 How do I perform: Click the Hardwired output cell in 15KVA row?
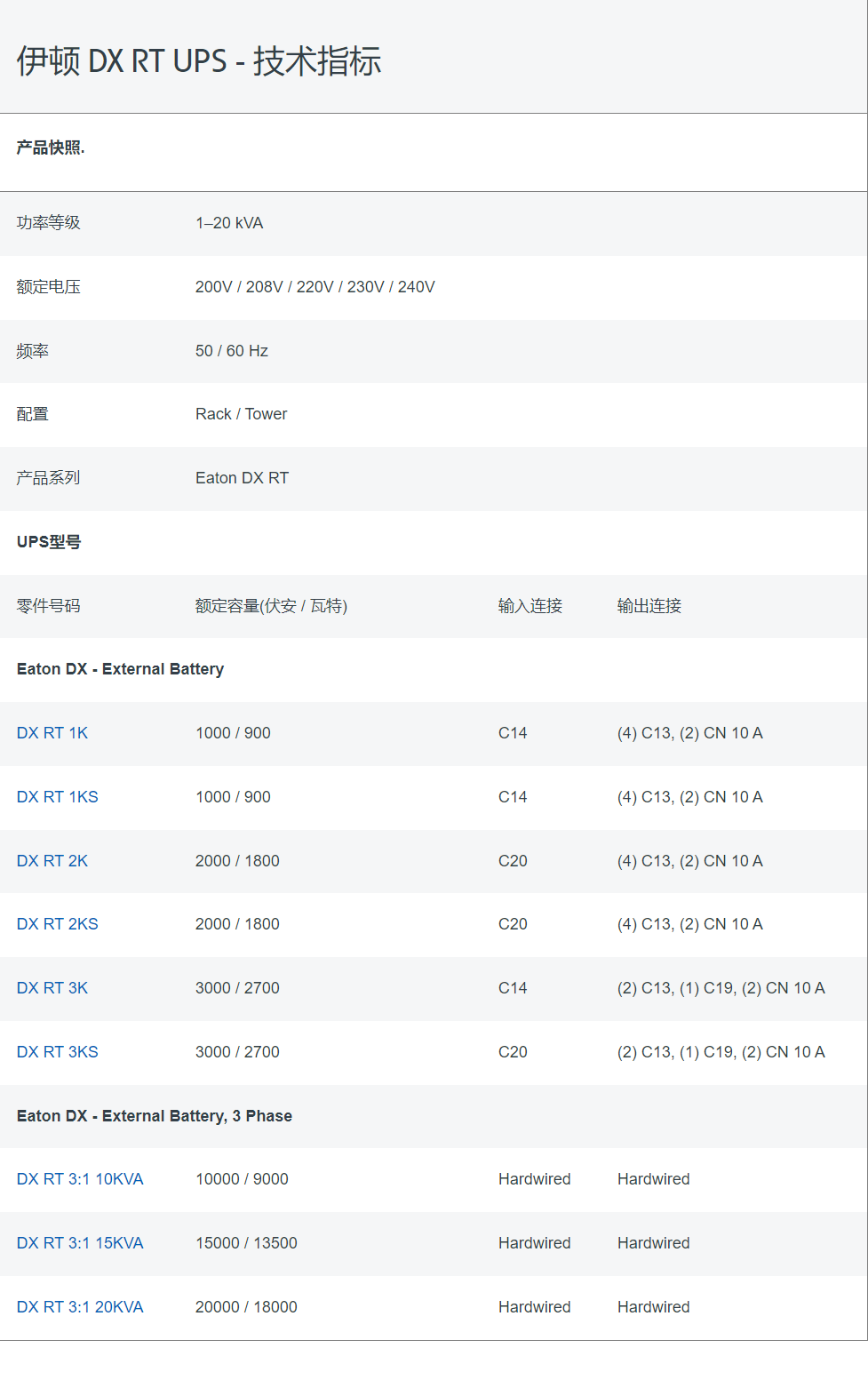click(654, 1243)
